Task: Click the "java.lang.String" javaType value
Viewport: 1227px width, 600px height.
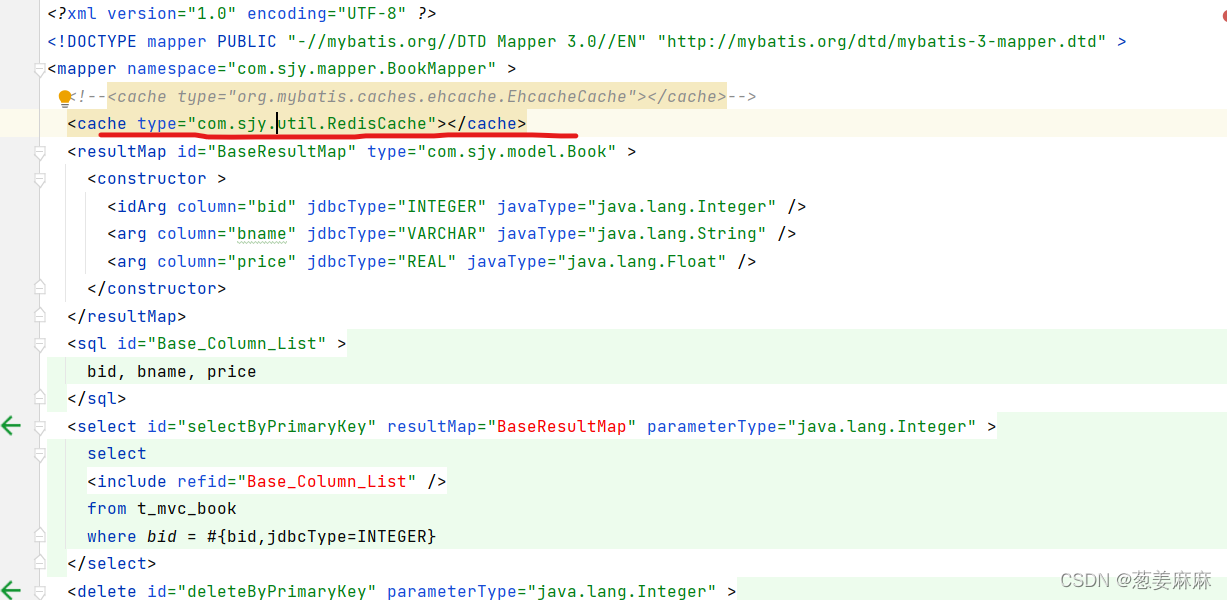Action: point(677,234)
